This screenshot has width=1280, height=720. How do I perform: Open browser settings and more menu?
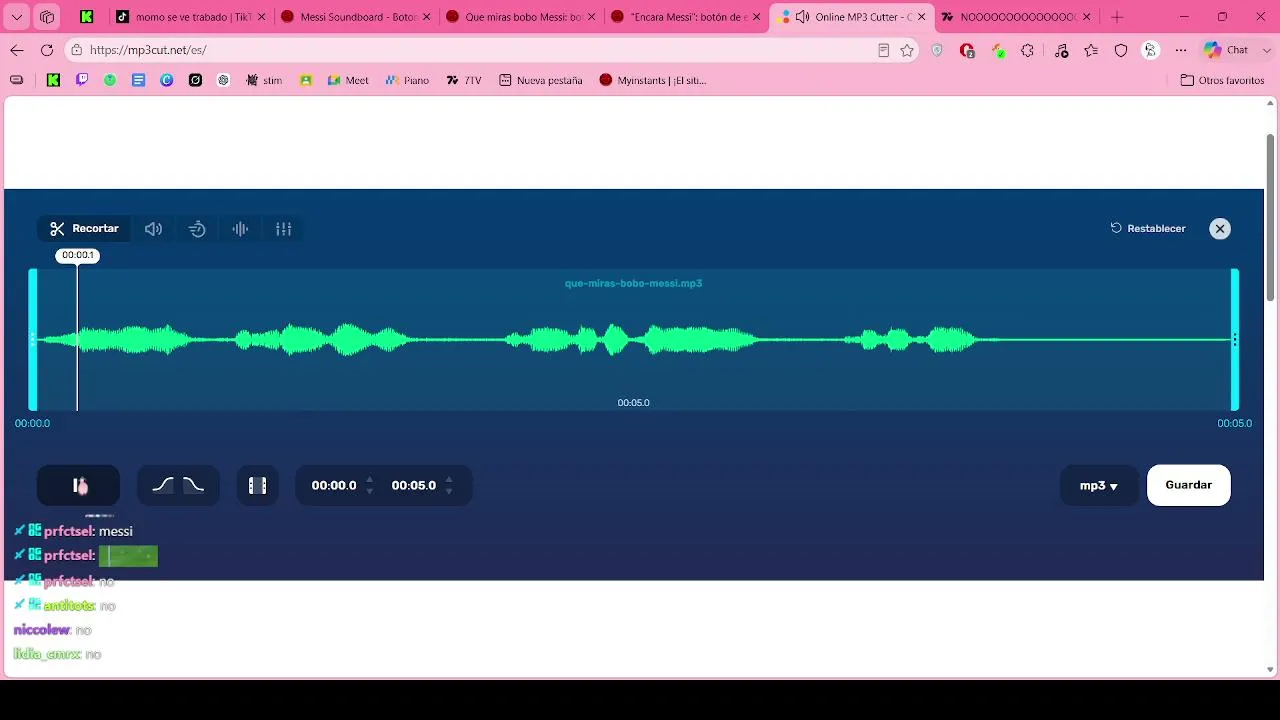[x=1181, y=50]
